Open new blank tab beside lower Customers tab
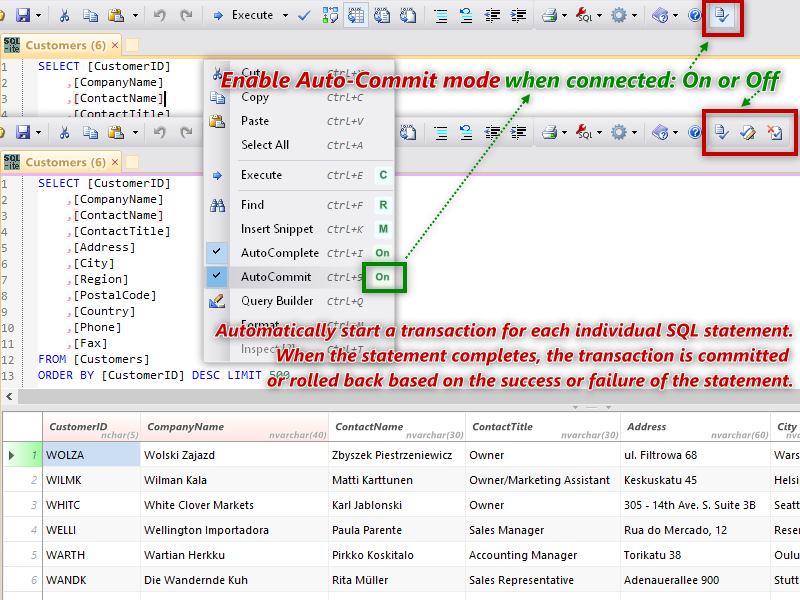 click(x=132, y=162)
